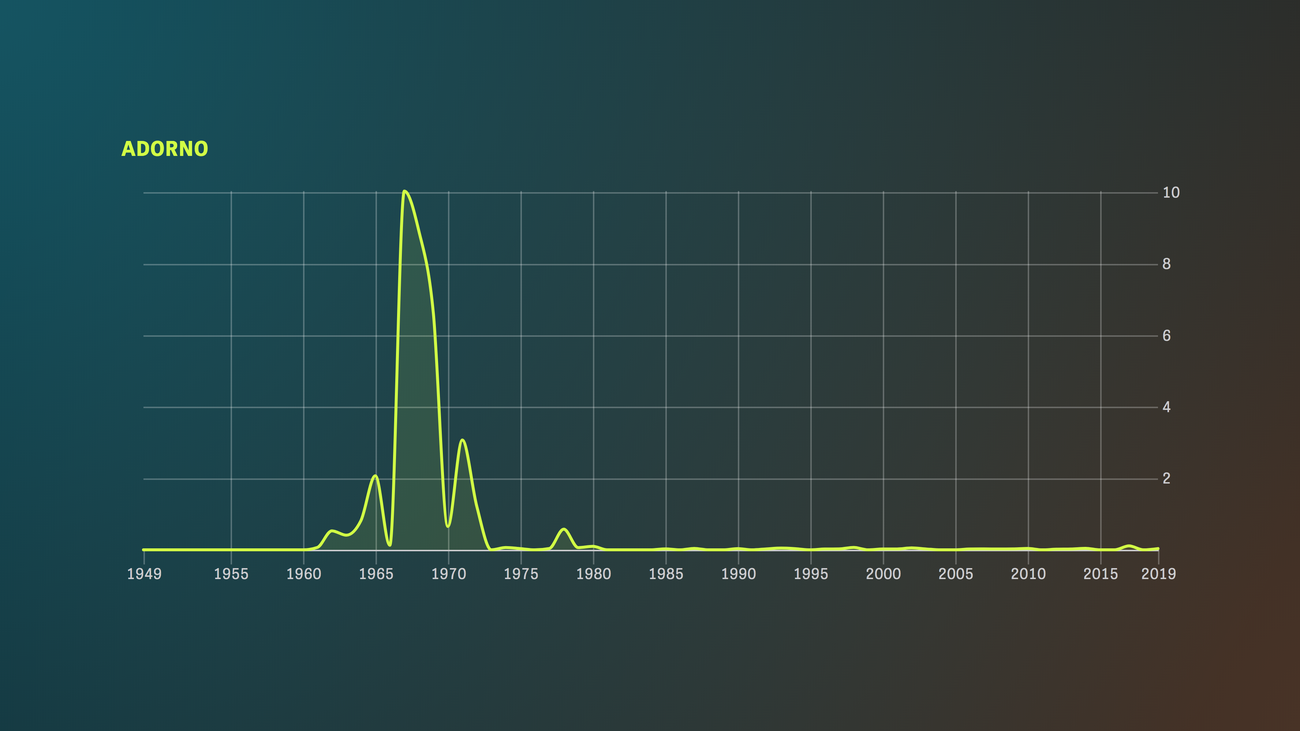This screenshot has width=1300, height=731.
Task: Click the highest peak of the curve near 1967
Action: point(404,191)
